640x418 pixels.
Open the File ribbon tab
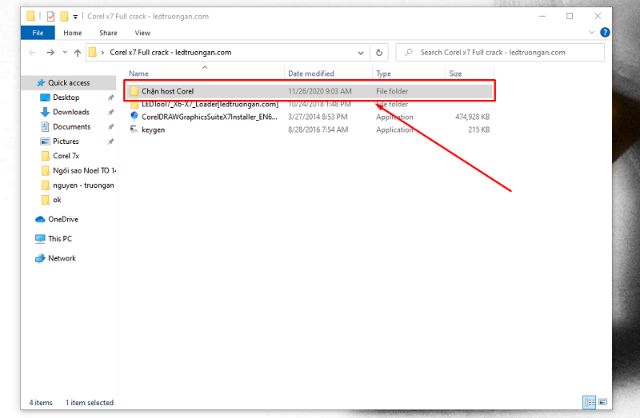(x=38, y=33)
